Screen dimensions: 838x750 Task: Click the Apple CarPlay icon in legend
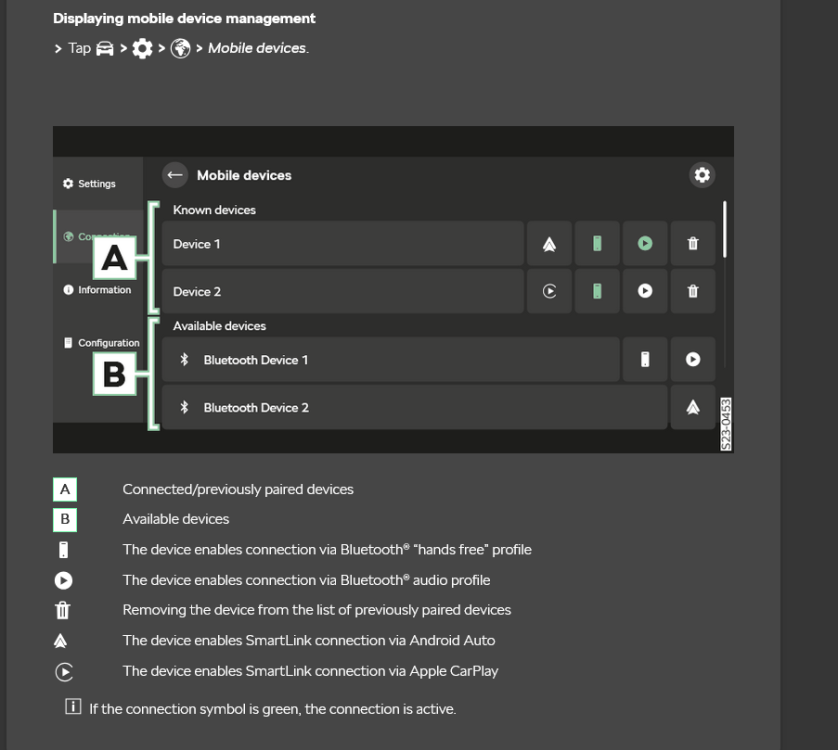(64, 671)
